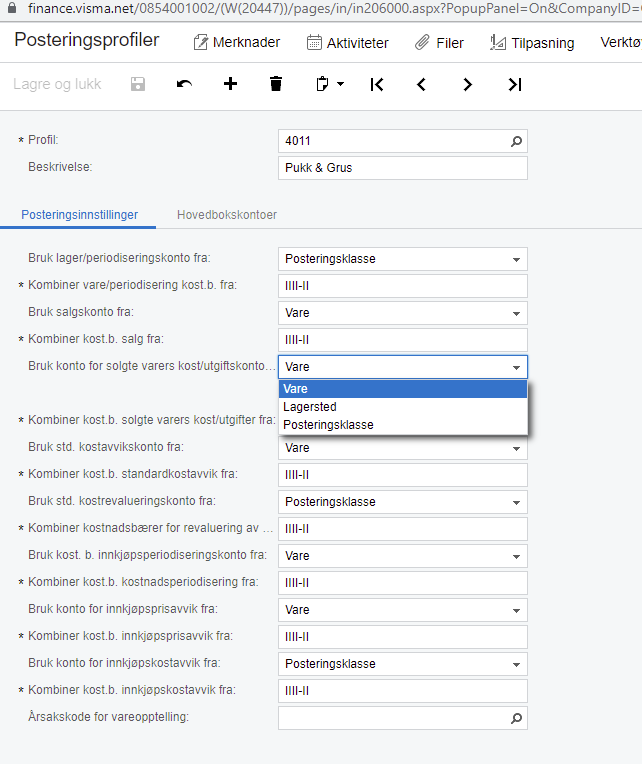Click the browser address bar lock icon
642x764 pixels.
[x=12, y=8]
